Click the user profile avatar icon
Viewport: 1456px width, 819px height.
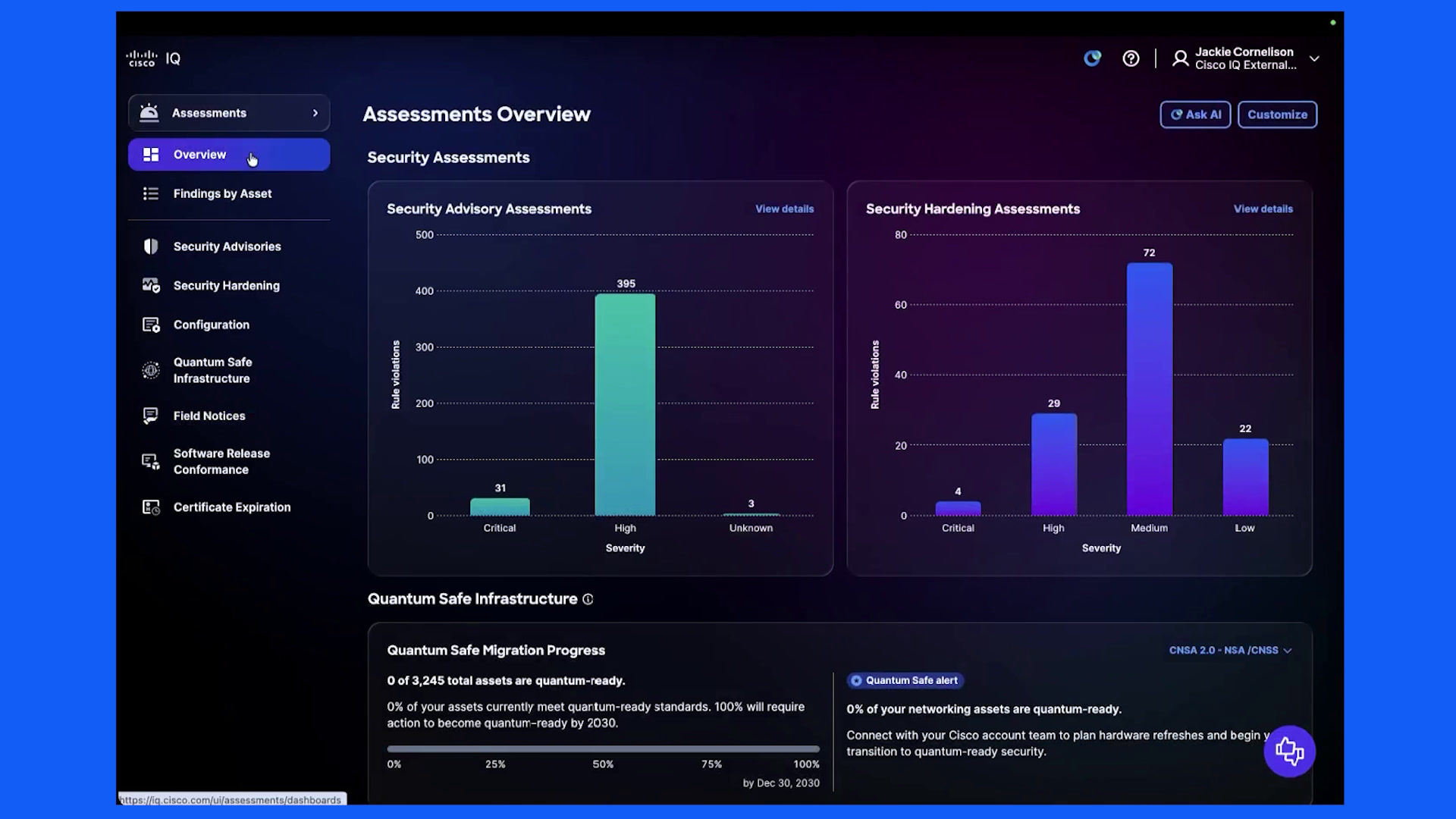(x=1180, y=58)
